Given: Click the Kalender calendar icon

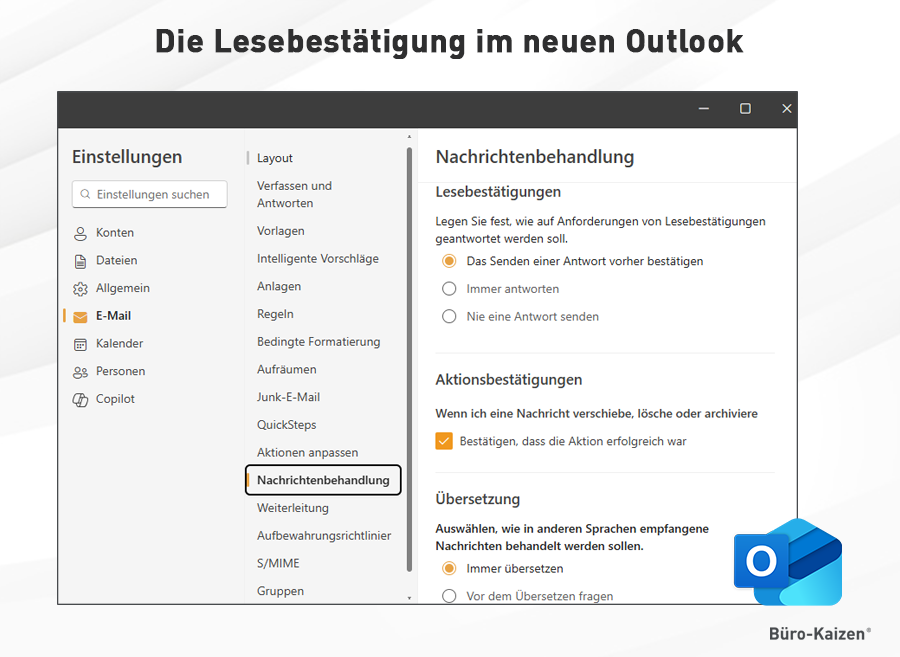Looking at the screenshot, I should click(80, 344).
